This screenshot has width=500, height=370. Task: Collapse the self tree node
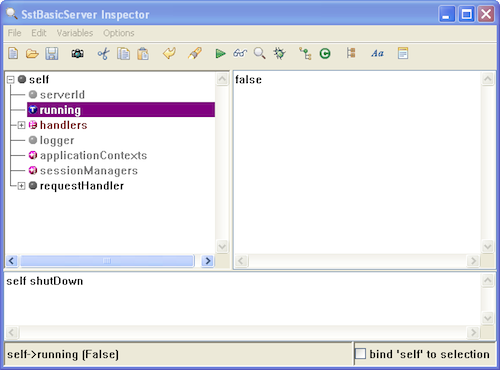pyautogui.click(x=11, y=79)
